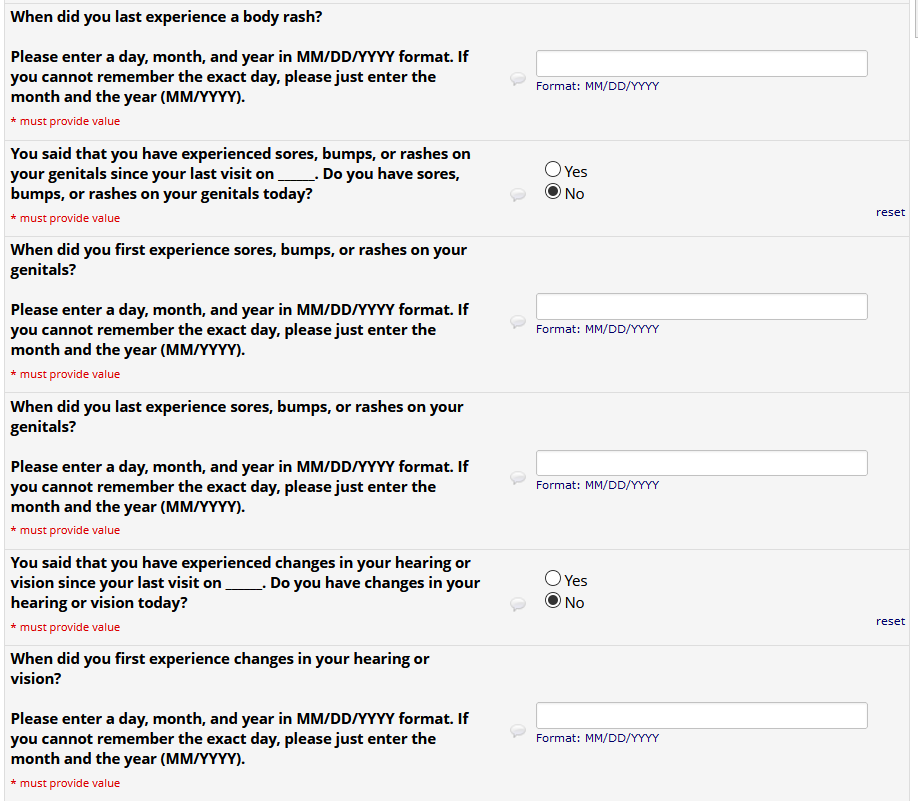Select No for genital sores today
This screenshot has height=801, width=918.
[553, 193]
